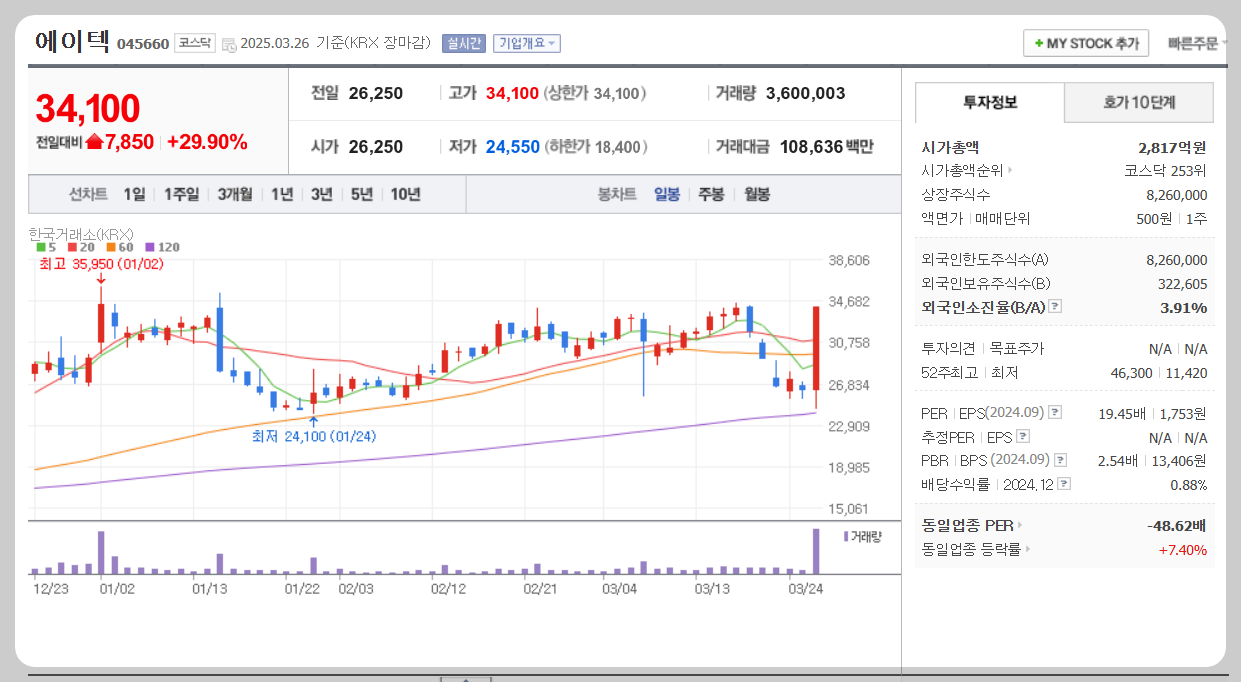Switch candlestick chart to 일봉

tap(667, 194)
